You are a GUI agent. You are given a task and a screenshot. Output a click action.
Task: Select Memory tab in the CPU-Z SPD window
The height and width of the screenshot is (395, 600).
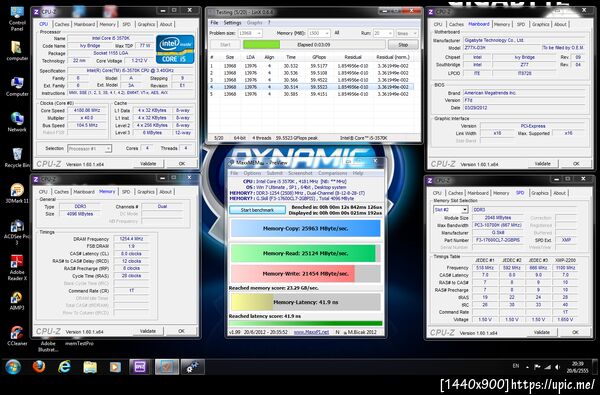point(501,193)
